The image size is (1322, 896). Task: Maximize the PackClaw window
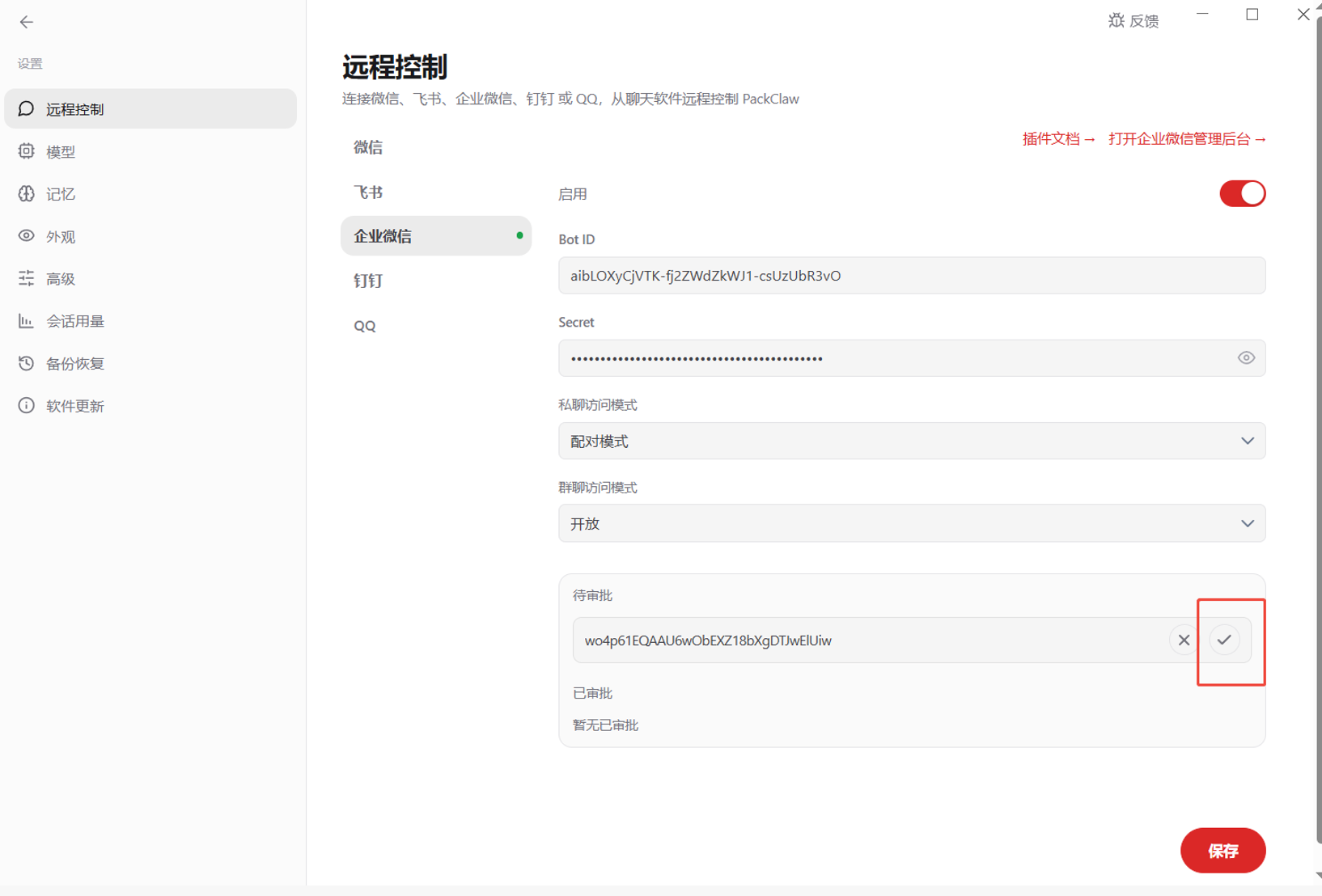(1252, 15)
